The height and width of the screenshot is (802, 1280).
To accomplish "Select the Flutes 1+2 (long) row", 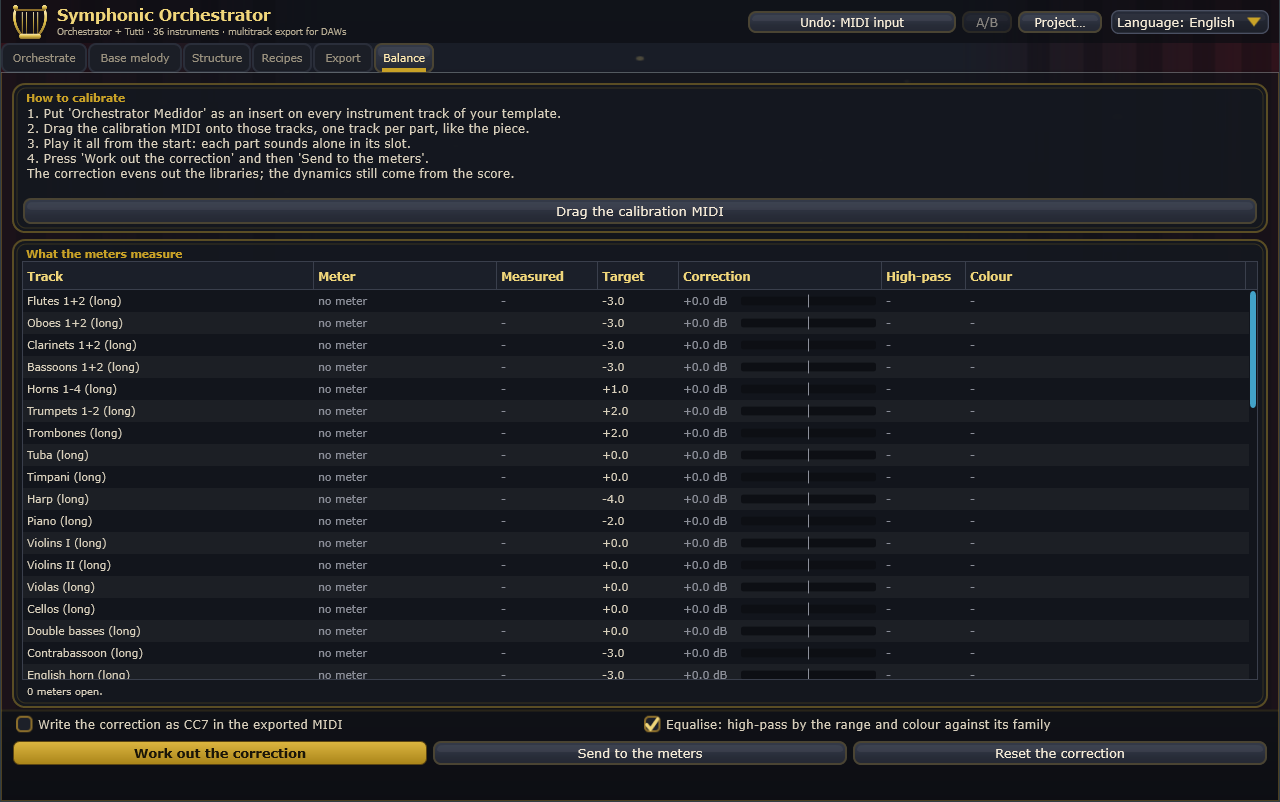I will point(636,301).
